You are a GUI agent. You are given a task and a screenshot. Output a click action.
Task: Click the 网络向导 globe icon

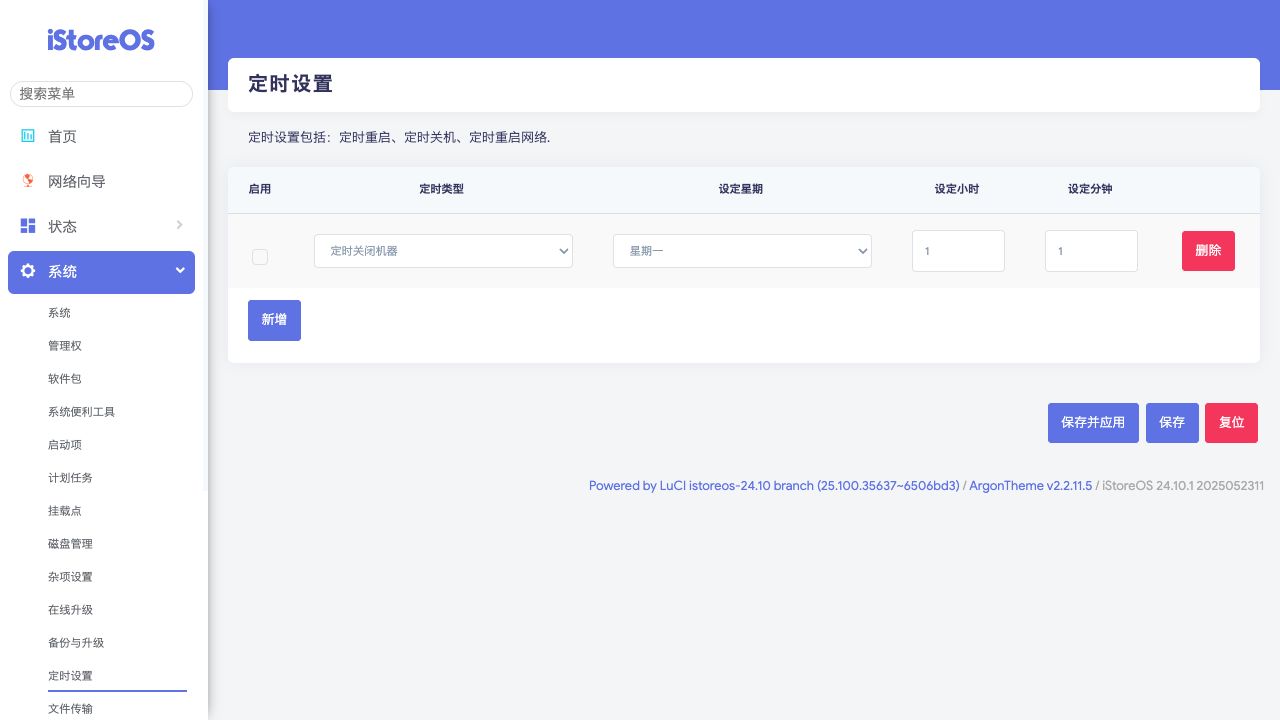(28, 181)
